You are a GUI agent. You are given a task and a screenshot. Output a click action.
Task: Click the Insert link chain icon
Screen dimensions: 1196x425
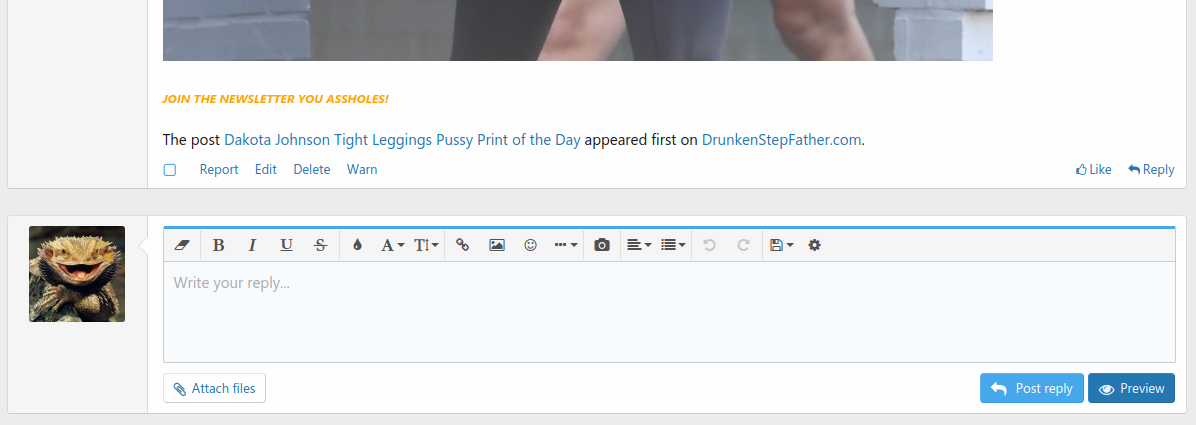(x=462, y=245)
